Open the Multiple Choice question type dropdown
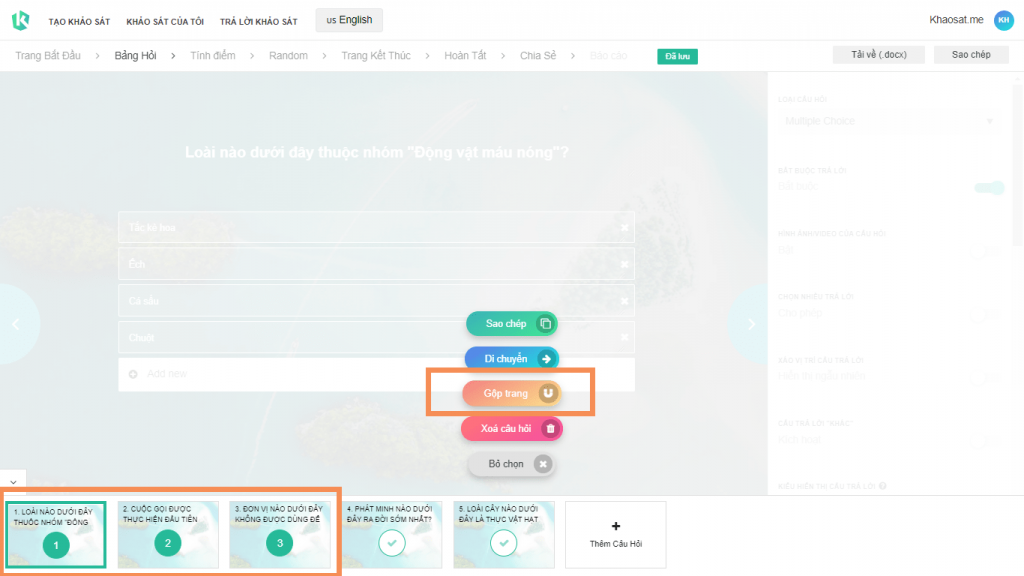The height and width of the screenshot is (576, 1024). [889, 121]
